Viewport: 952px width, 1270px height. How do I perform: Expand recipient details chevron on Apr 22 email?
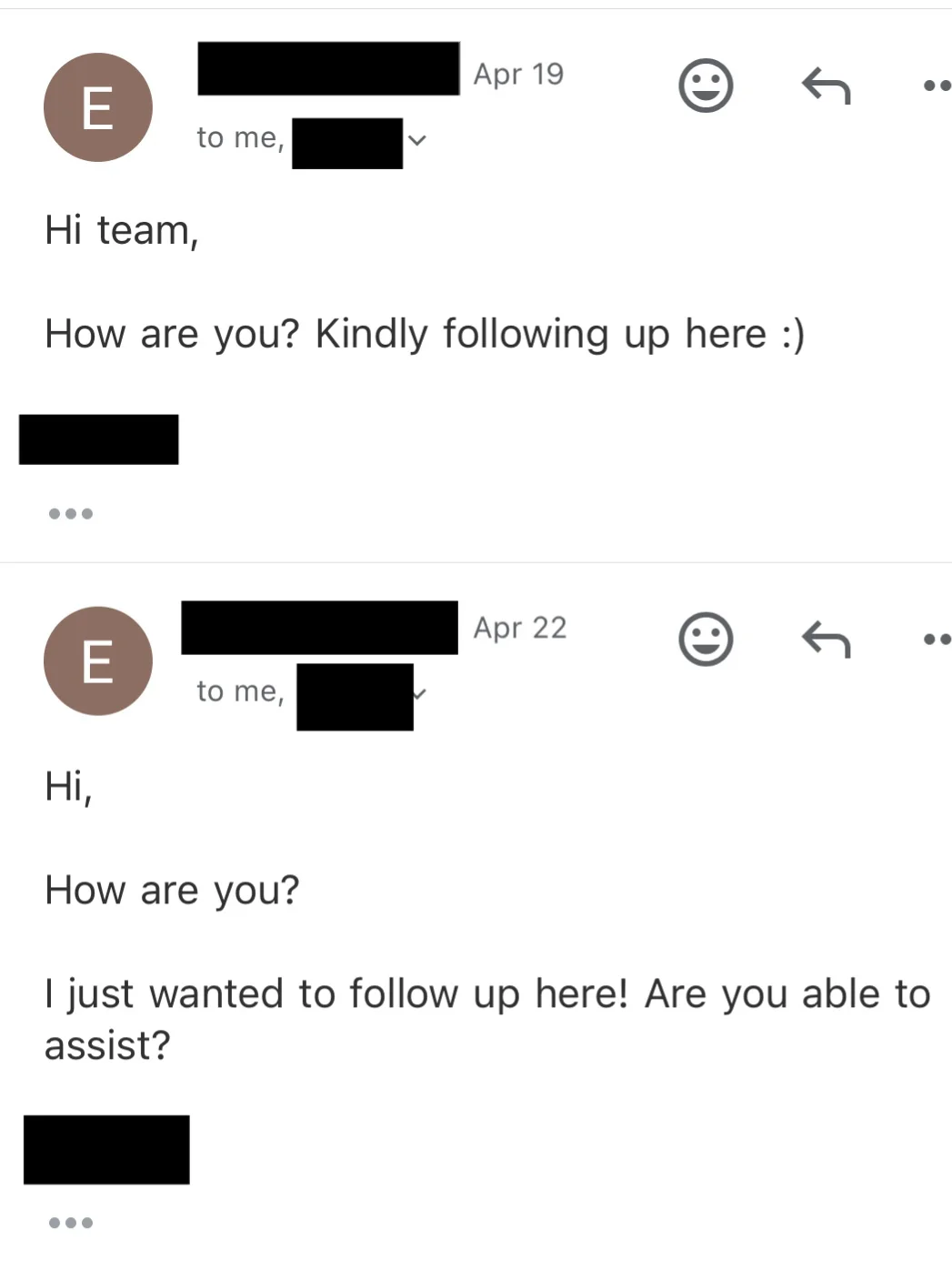click(x=419, y=693)
